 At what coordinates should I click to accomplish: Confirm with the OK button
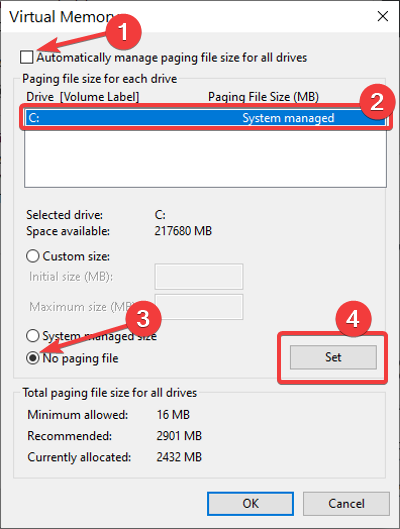[x=250, y=504]
